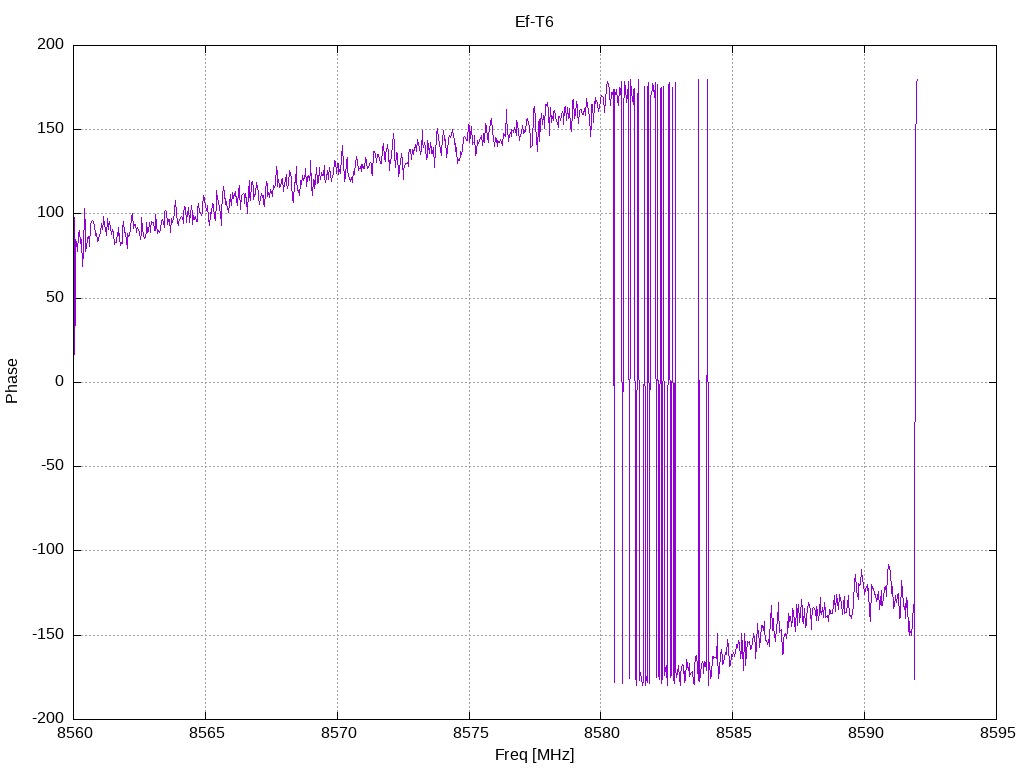Click the 8590 x-axis tick label
Image resolution: width=1024 pixels, height=768 pixels.
(864, 733)
